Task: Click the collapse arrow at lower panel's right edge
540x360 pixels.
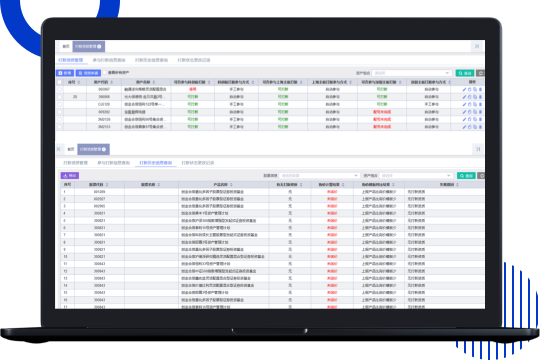Action: pos(478,149)
